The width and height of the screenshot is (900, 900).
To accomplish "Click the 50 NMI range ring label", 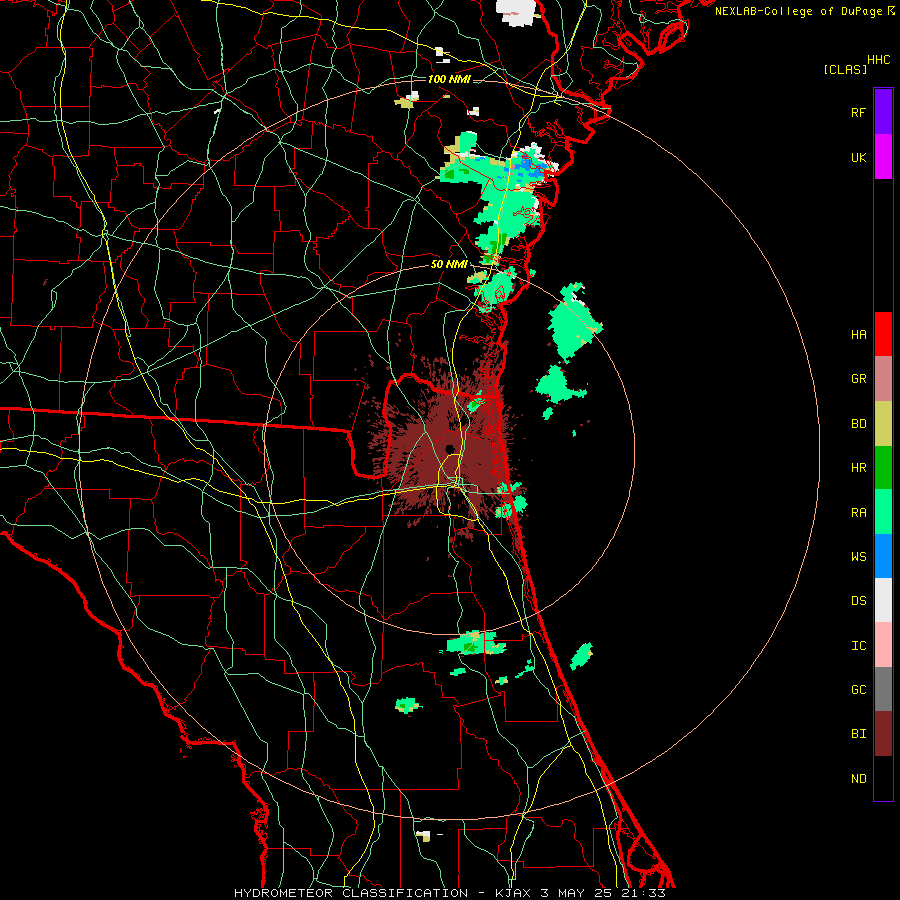I will pos(449,264).
